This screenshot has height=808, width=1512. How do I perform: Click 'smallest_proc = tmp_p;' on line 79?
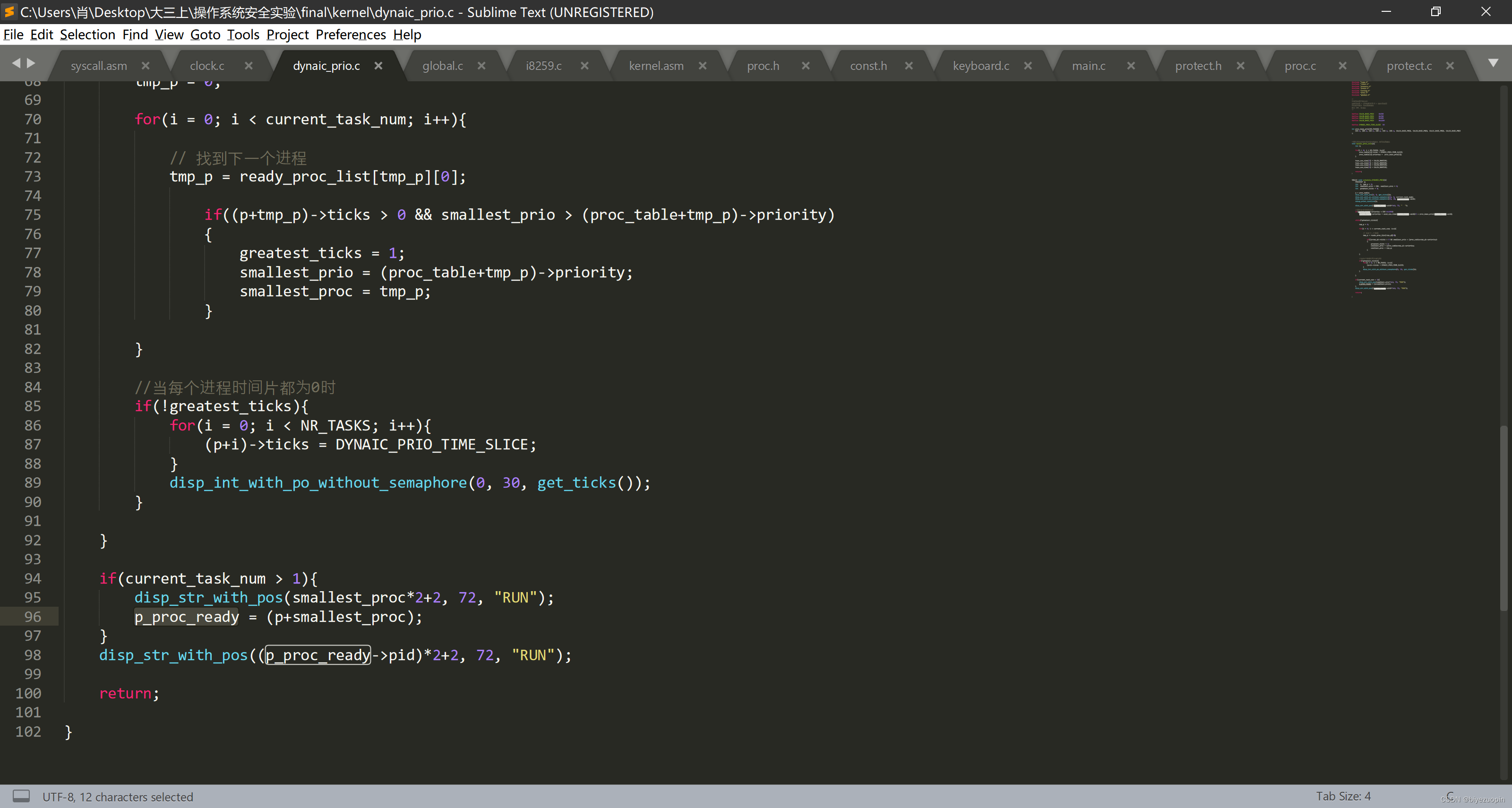tap(335, 291)
